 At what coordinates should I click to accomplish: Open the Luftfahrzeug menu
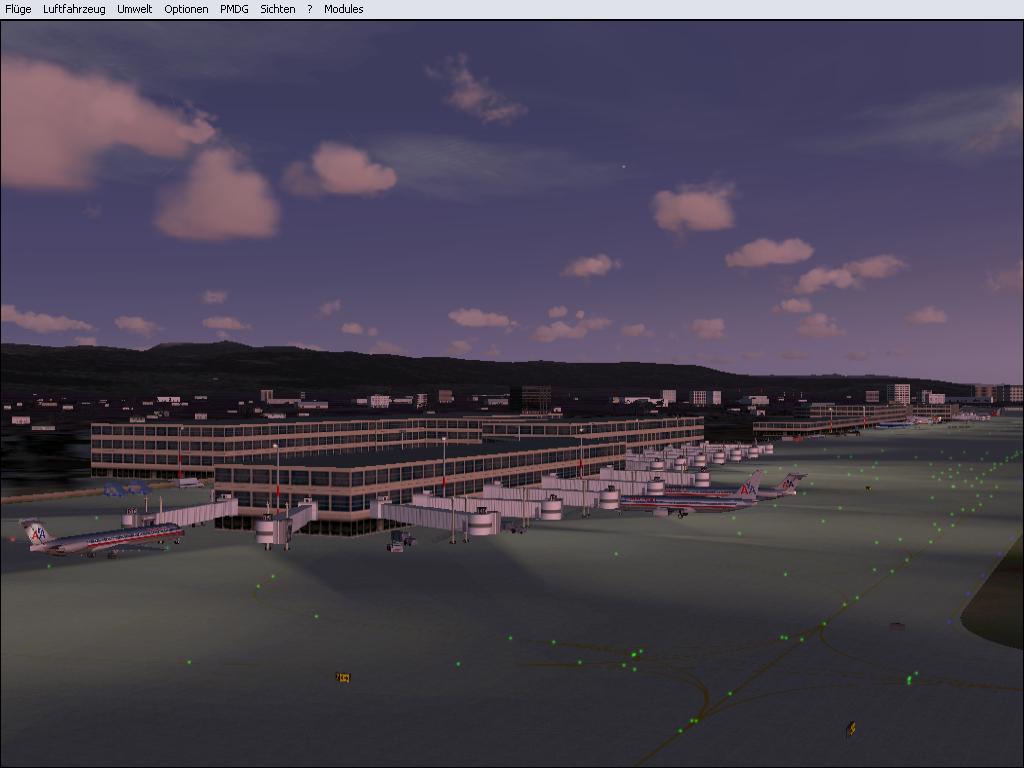[74, 9]
